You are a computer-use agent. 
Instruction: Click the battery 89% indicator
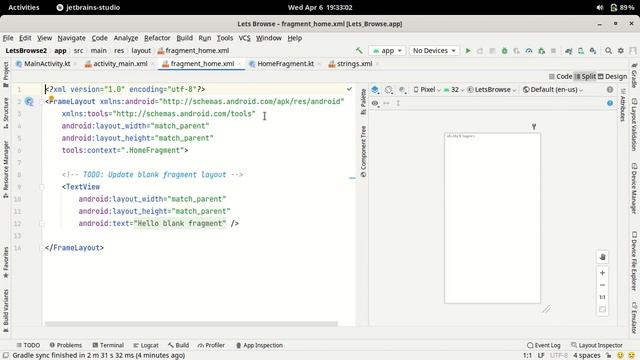tap(622, 7)
